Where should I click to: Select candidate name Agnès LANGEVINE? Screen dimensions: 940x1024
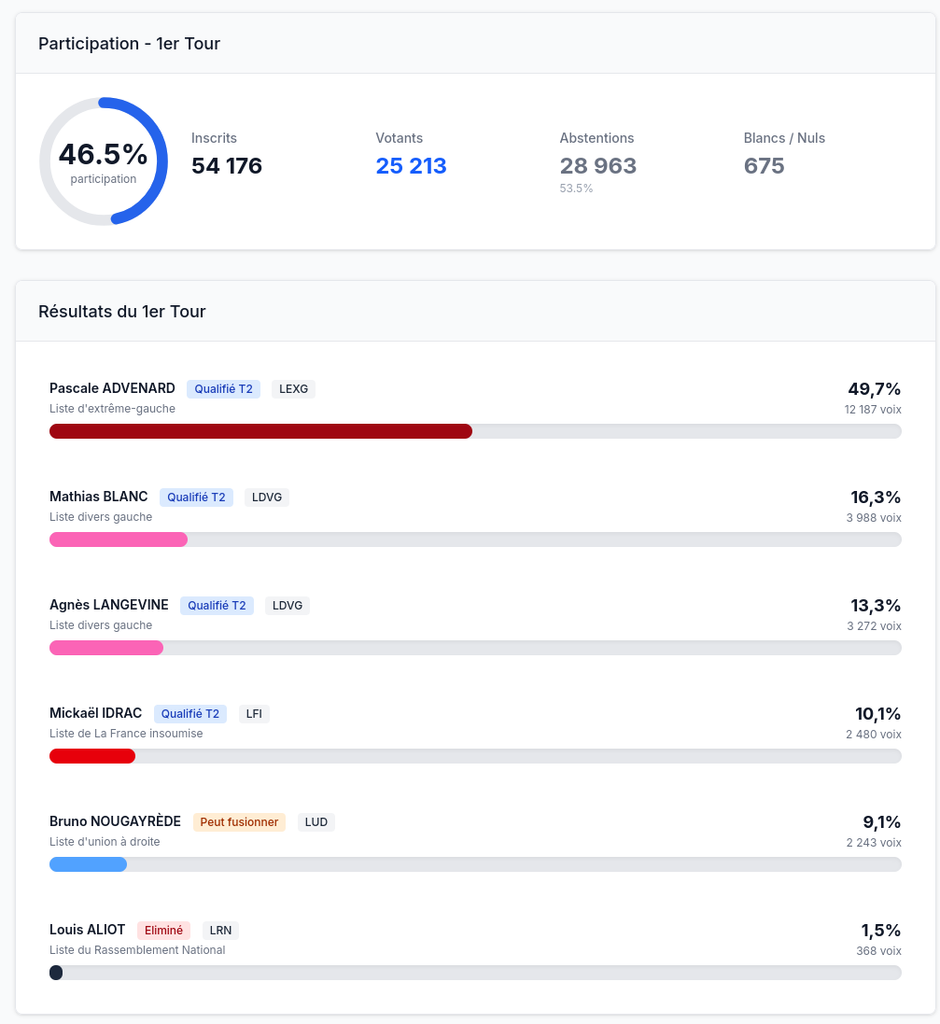click(x=109, y=605)
